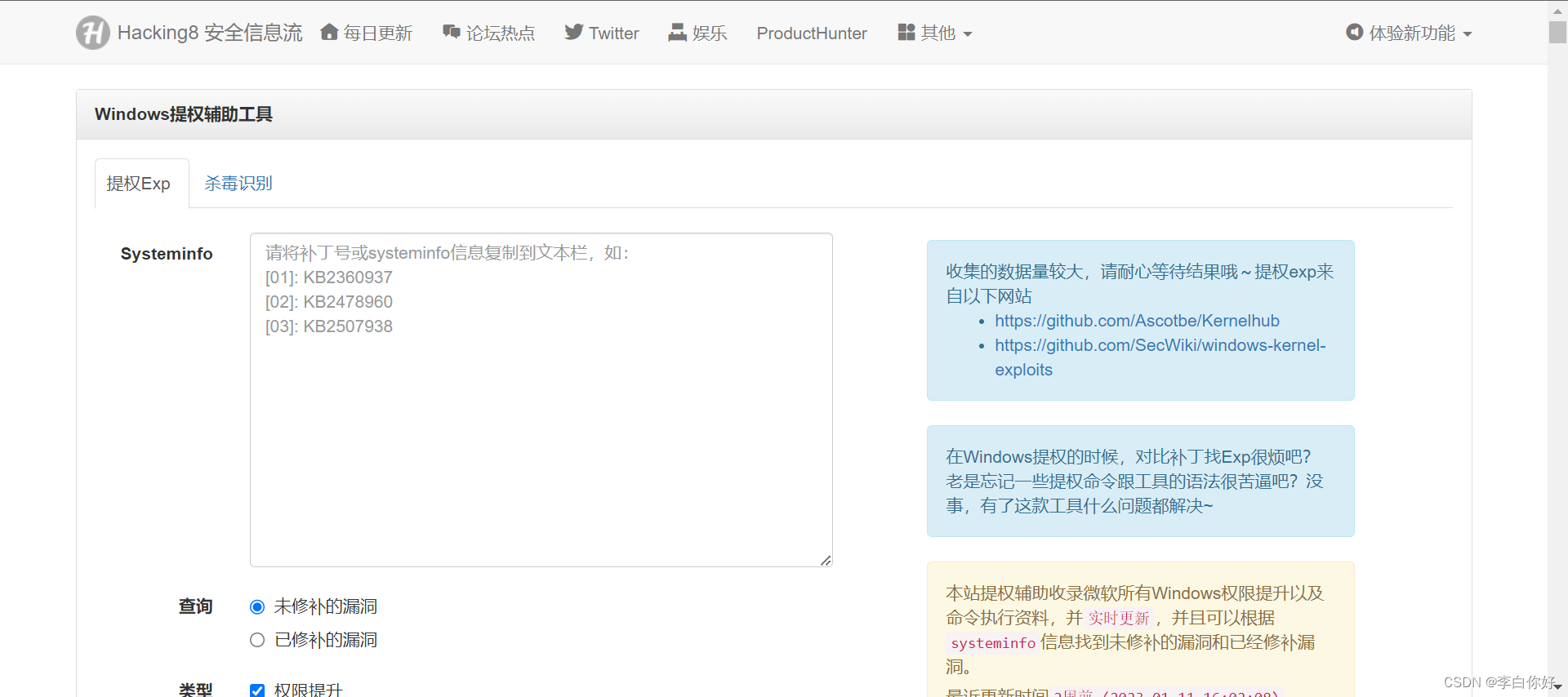This screenshot has width=1568, height=697.
Task: Expand the 体验新功能 dropdown
Action: pyautogui.click(x=1420, y=33)
